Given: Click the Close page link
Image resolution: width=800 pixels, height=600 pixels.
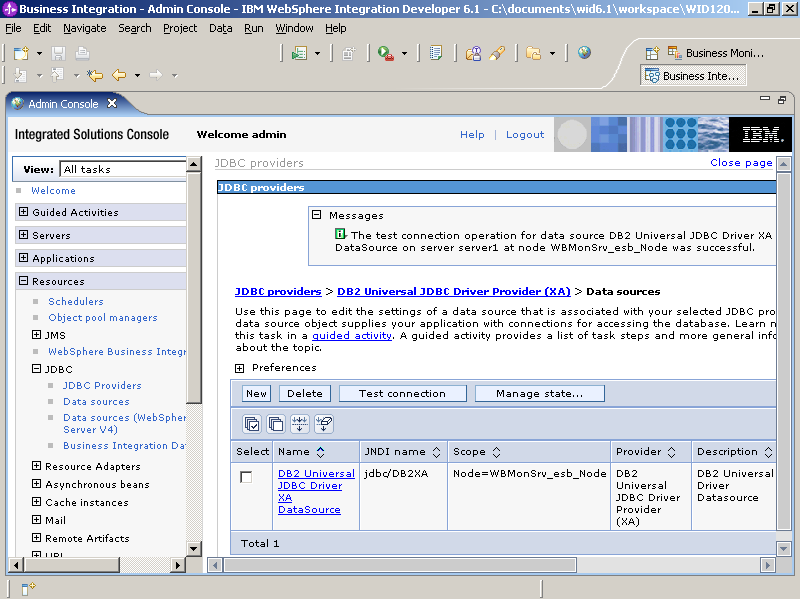Looking at the screenshot, I should click(741, 162).
